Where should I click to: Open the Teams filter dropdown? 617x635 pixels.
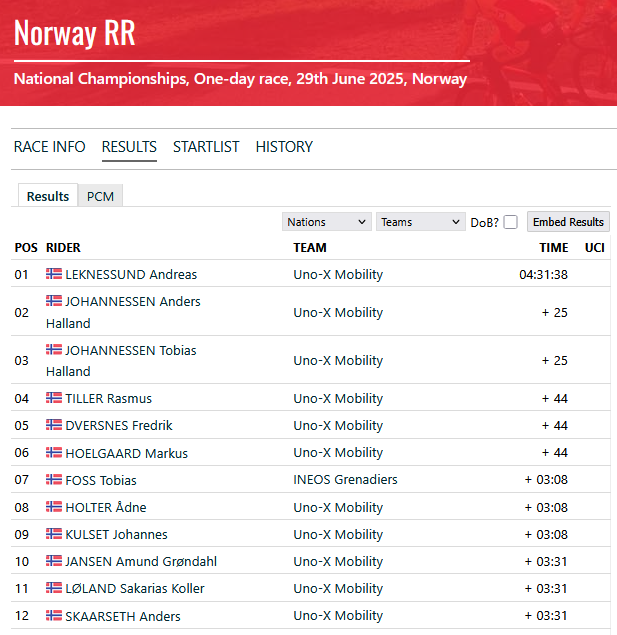click(x=421, y=222)
